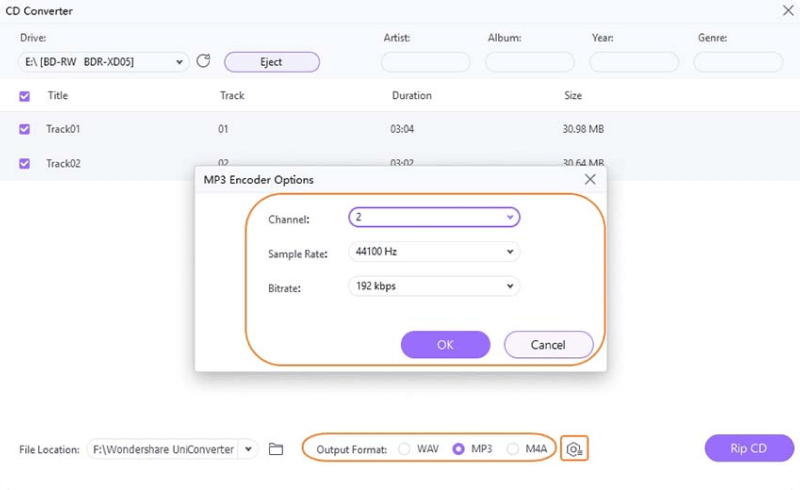Image resolution: width=800 pixels, height=490 pixels.
Task: Close the MP3 Encoder Options dialog
Action: click(x=590, y=179)
